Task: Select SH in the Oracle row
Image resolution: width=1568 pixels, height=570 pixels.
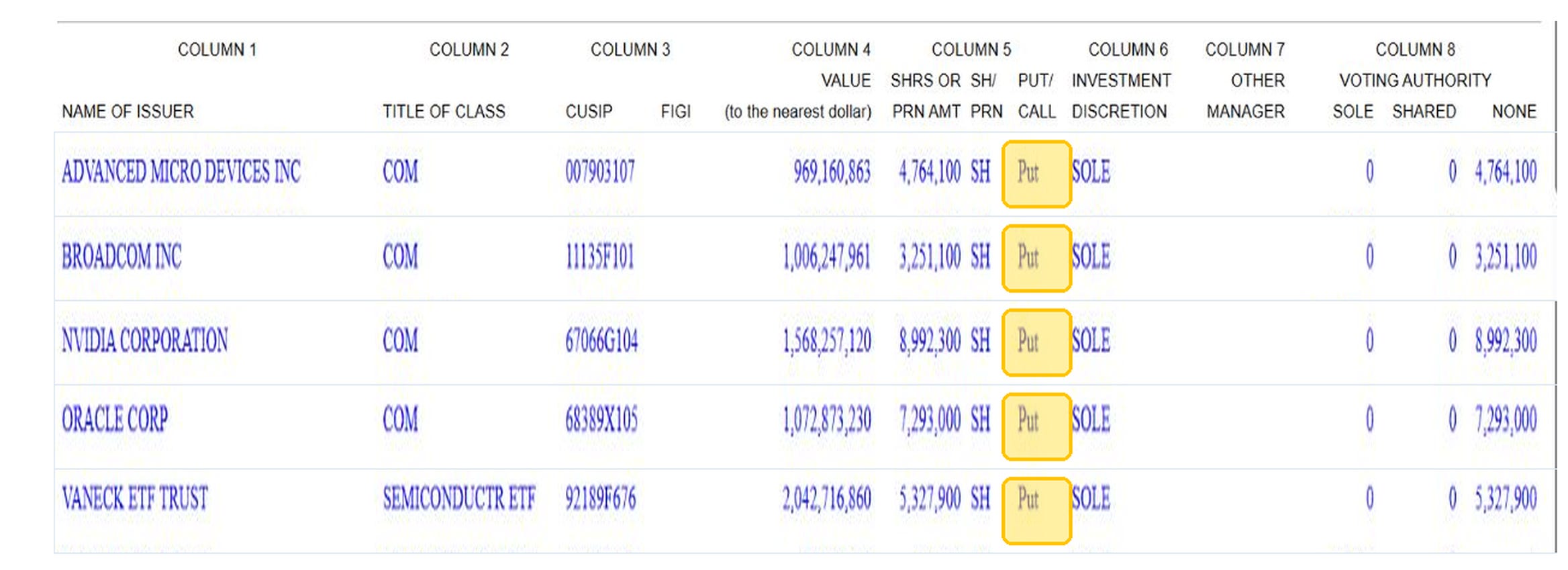Action: [981, 420]
